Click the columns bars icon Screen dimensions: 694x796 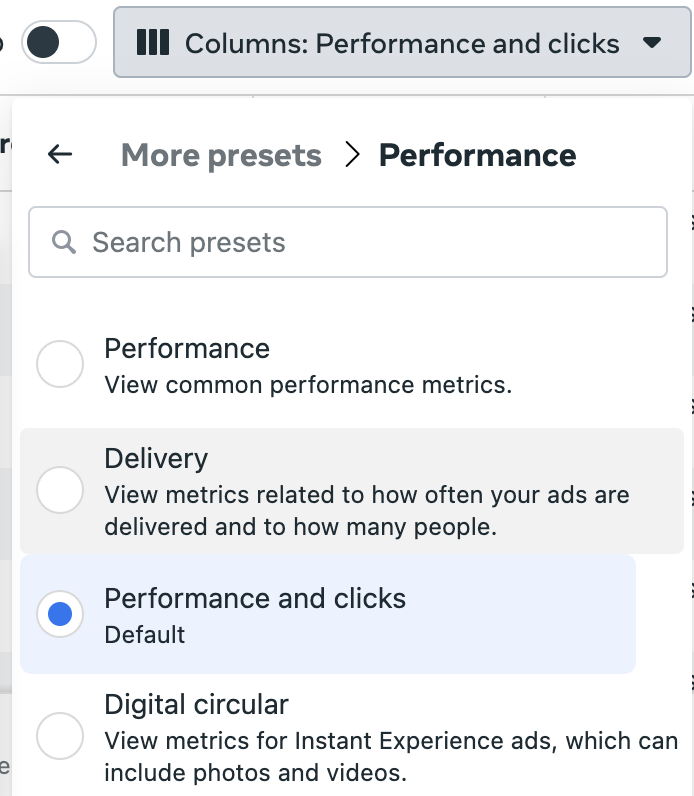153,42
